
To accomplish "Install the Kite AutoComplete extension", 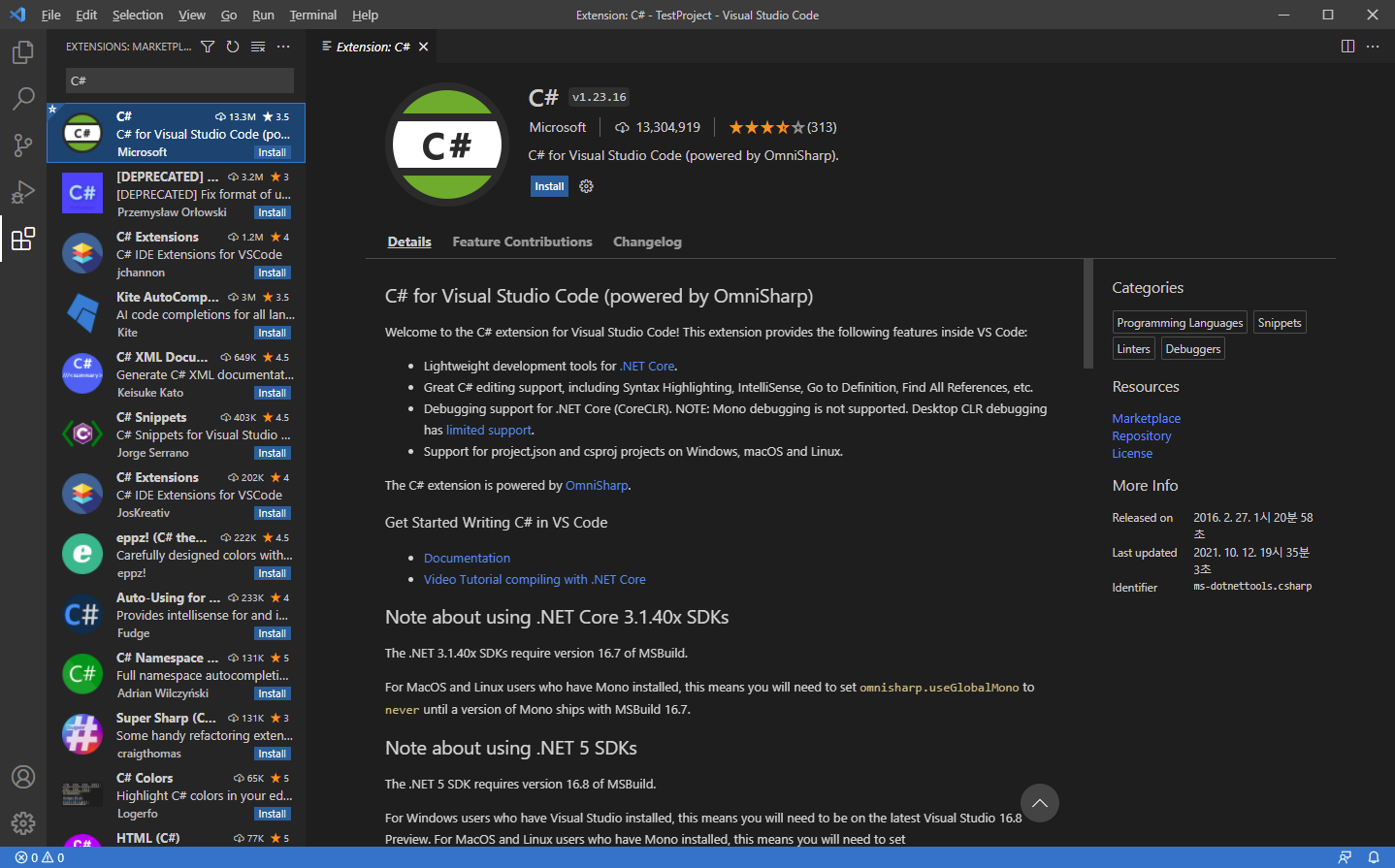I will [272, 333].
